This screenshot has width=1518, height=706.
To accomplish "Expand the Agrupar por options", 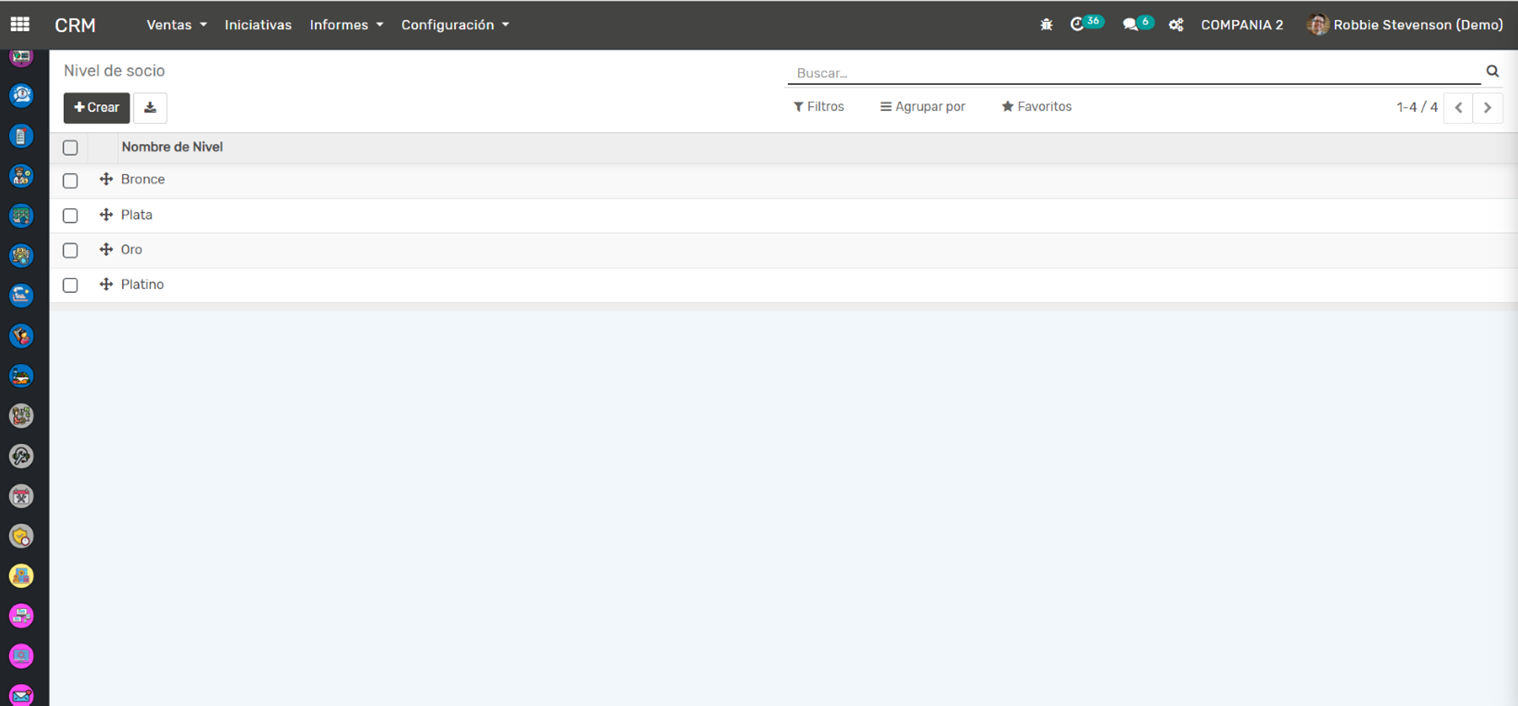I will coord(922,107).
